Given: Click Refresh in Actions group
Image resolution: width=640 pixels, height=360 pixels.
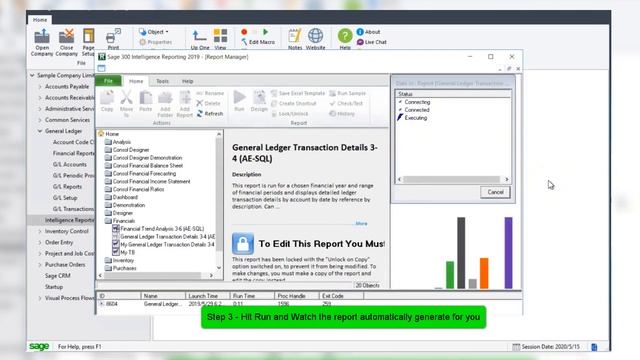Looking at the screenshot, I should (x=210, y=114).
